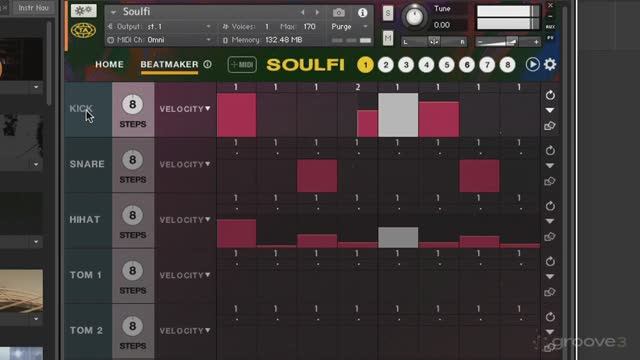Open the MIDI Ch Omni dropdown

point(160,40)
